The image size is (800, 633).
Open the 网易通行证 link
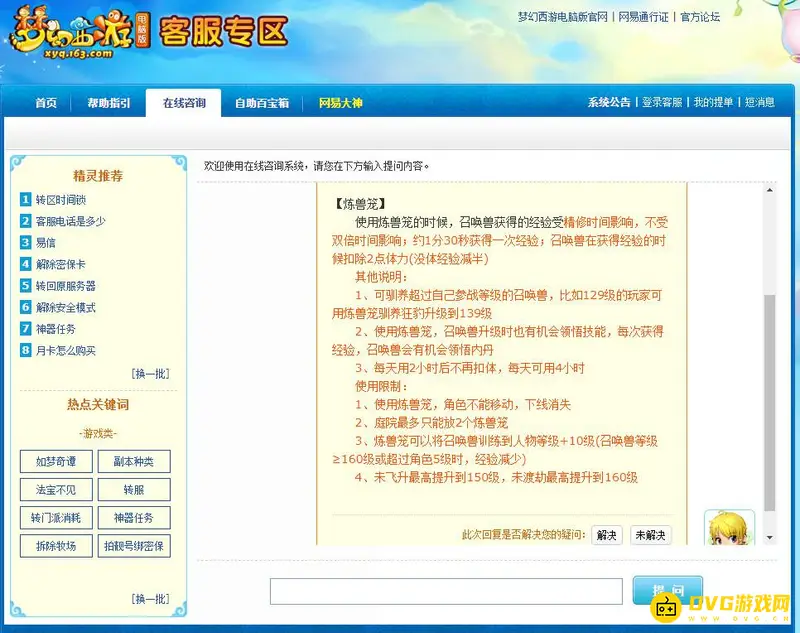coord(643,17)
